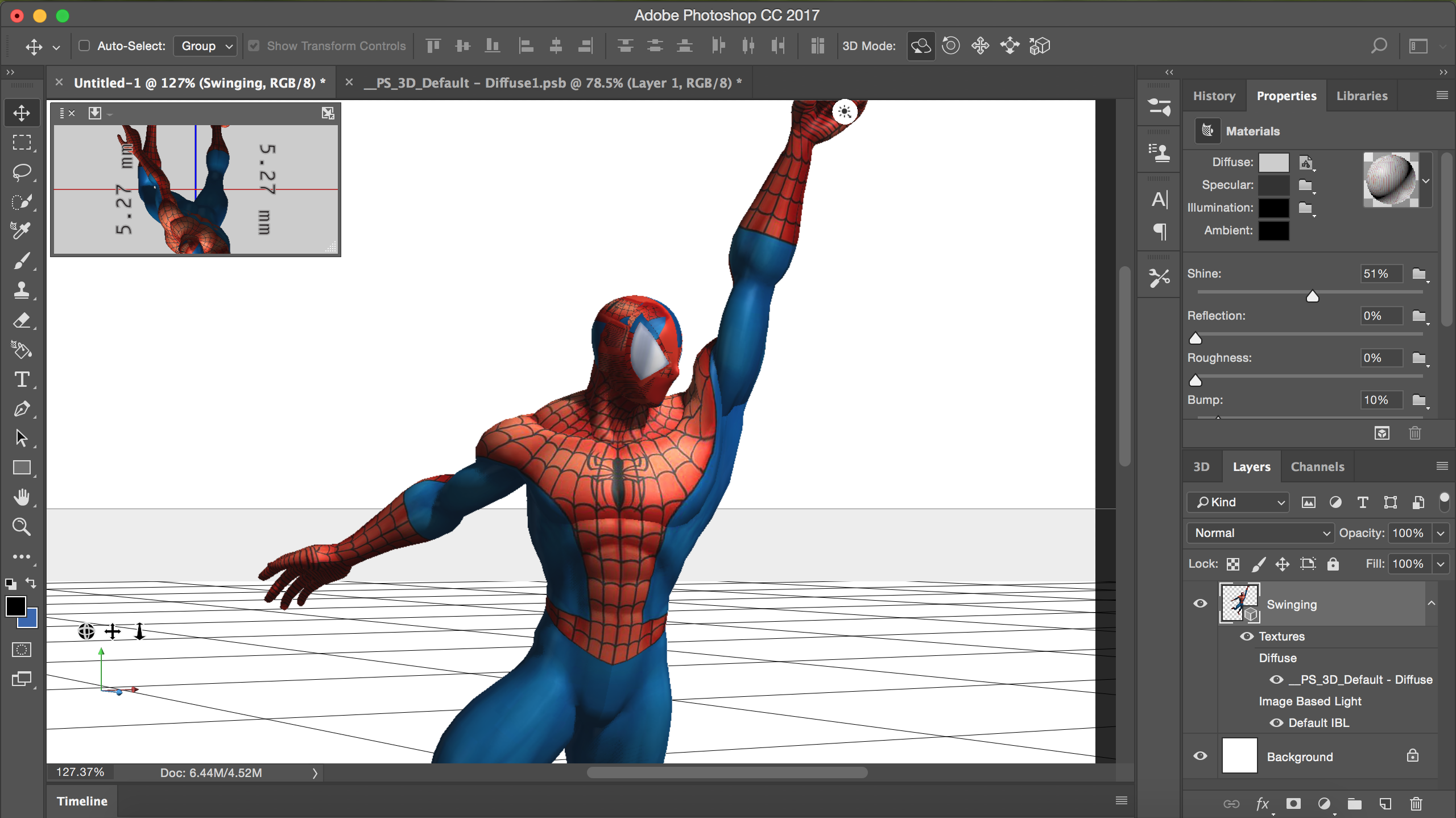Screen dimensions: 1456x818
Task: Select the Text tool
Action: tap(22, 380)
